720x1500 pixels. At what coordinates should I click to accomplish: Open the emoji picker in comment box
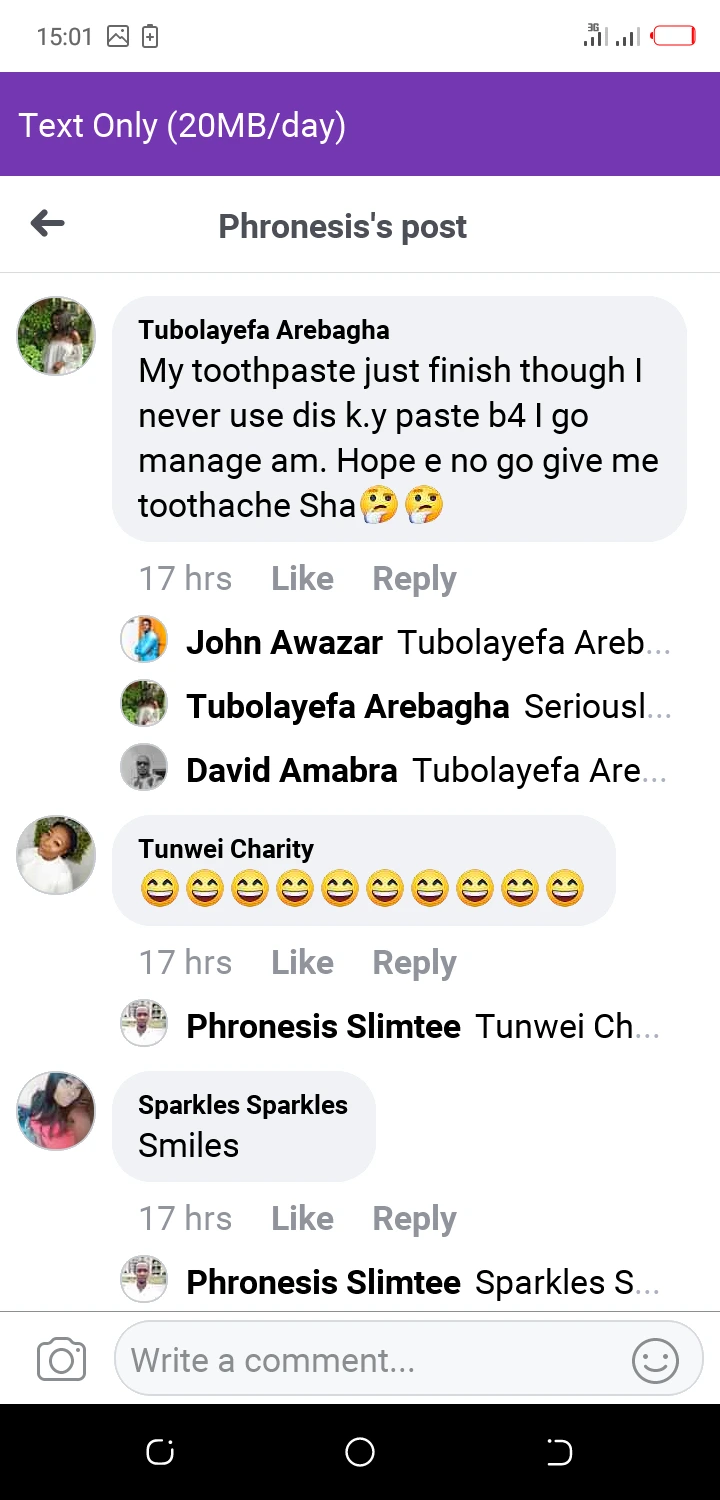pos(655,1361)
